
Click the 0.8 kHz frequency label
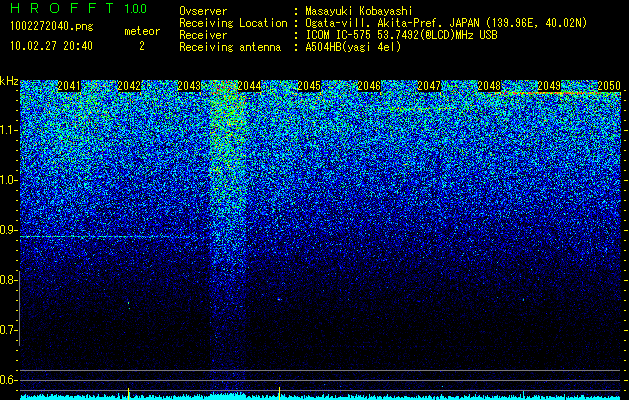click(8, 280)
